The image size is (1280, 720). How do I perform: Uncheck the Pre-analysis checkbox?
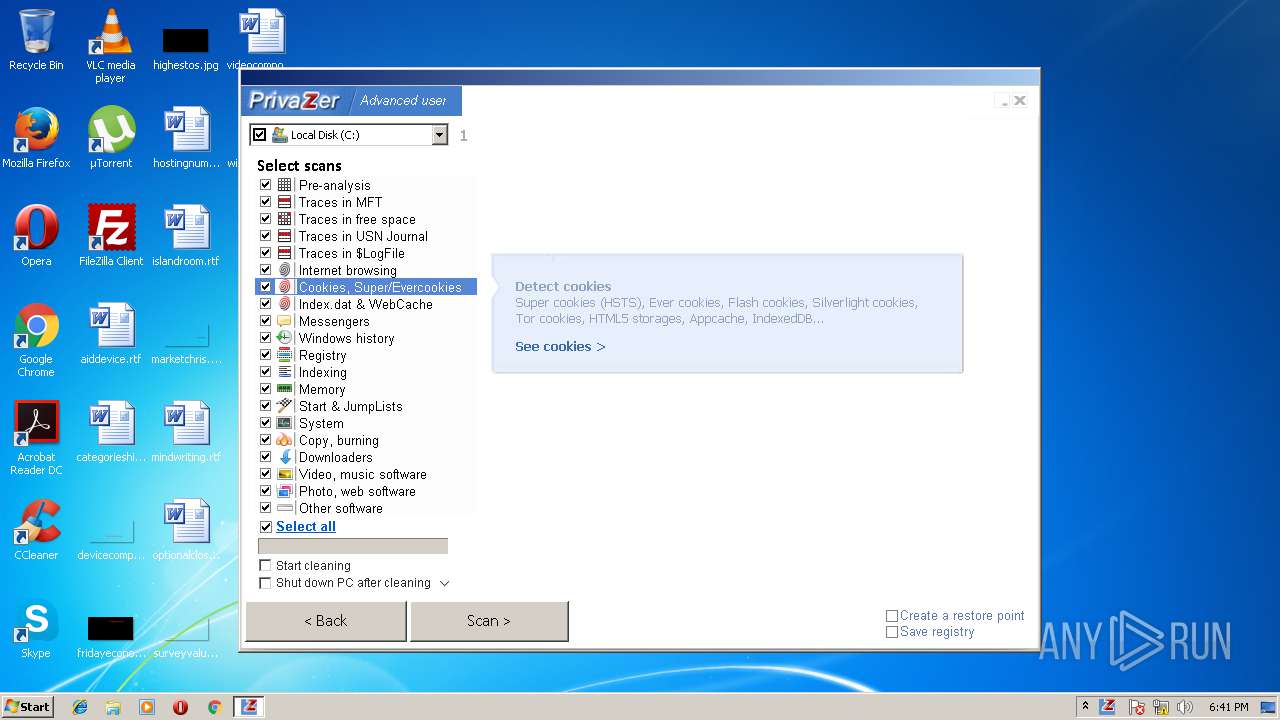265,185
